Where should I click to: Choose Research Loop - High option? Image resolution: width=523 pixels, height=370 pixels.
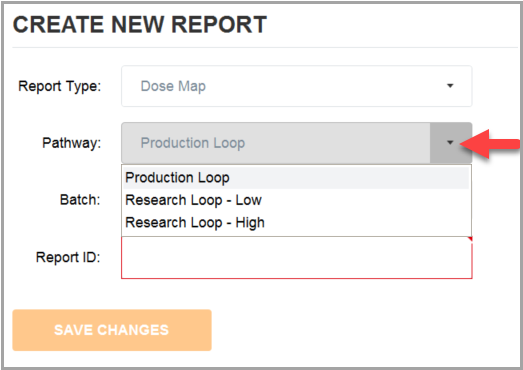296,223
